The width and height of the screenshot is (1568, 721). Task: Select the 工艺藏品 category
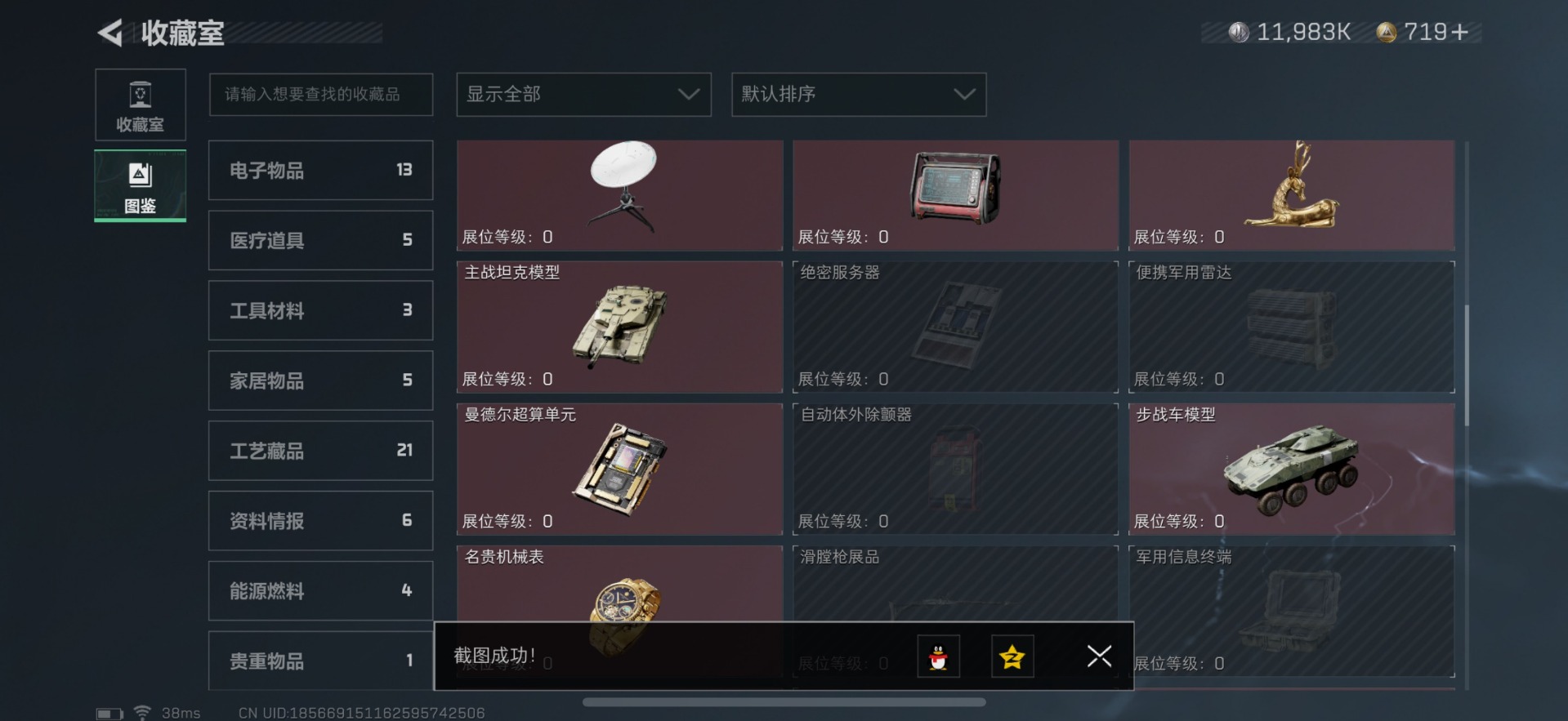[x=321, y=451]
